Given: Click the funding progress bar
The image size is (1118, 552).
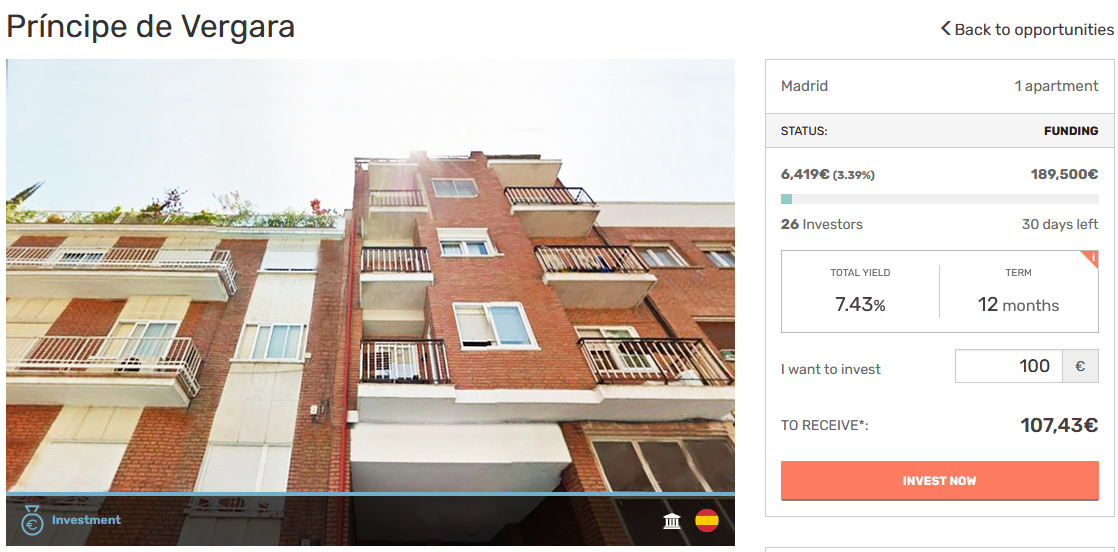Looking at the screenshot, I should pyautogui.click(x=940, y=199).
